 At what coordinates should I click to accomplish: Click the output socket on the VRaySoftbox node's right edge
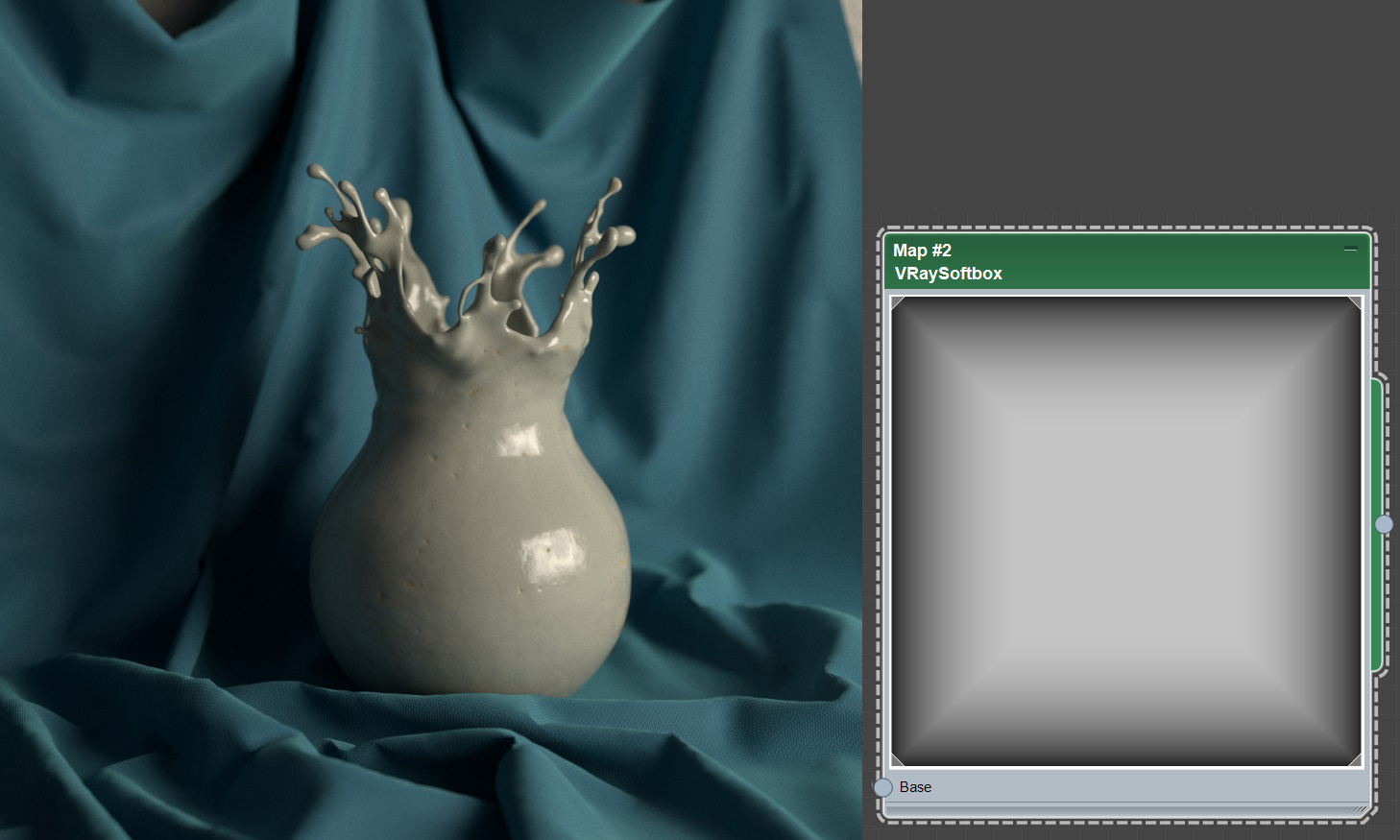(1383, 524)
